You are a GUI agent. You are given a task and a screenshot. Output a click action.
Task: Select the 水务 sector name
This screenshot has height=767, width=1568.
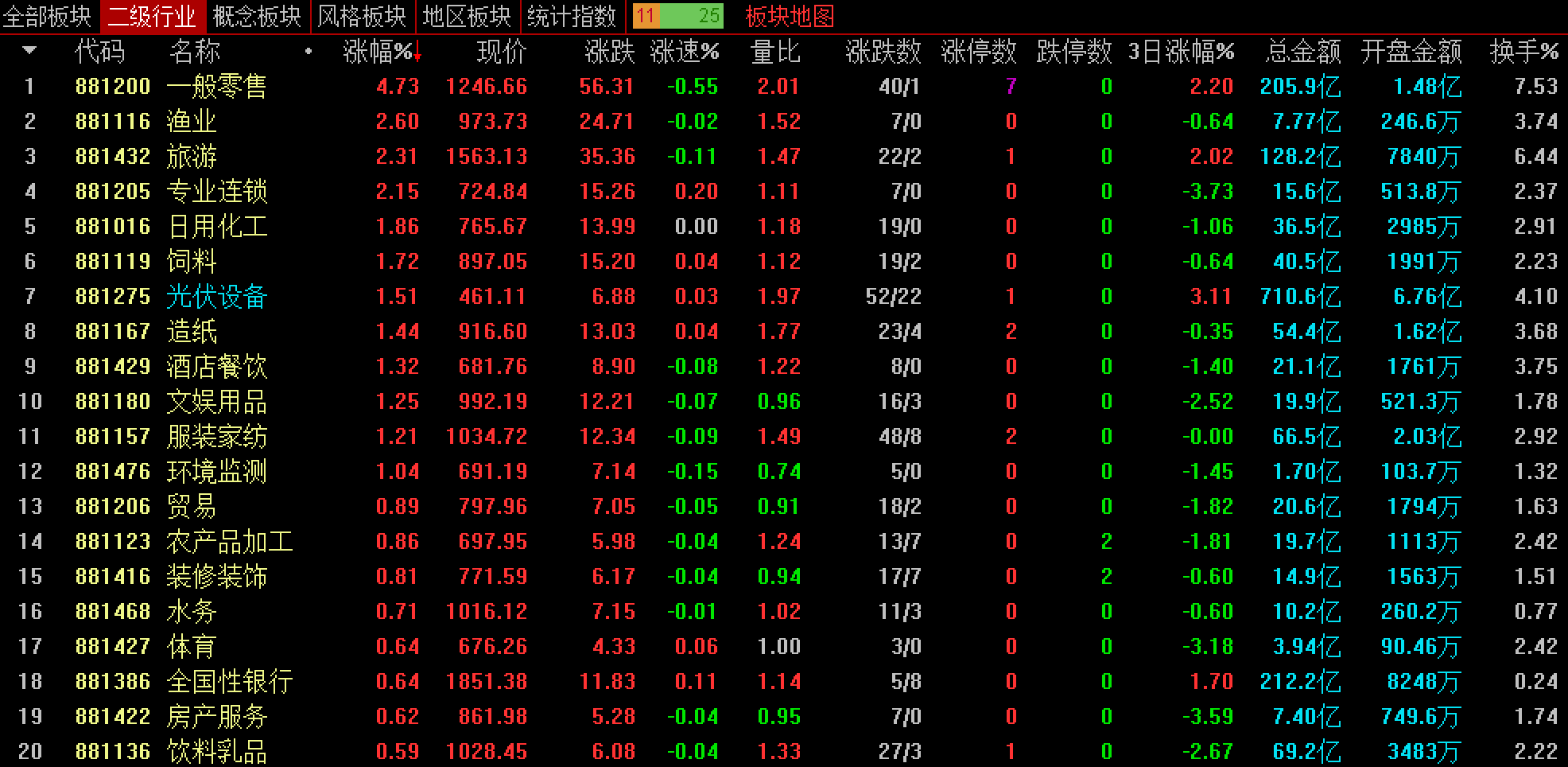192,611
